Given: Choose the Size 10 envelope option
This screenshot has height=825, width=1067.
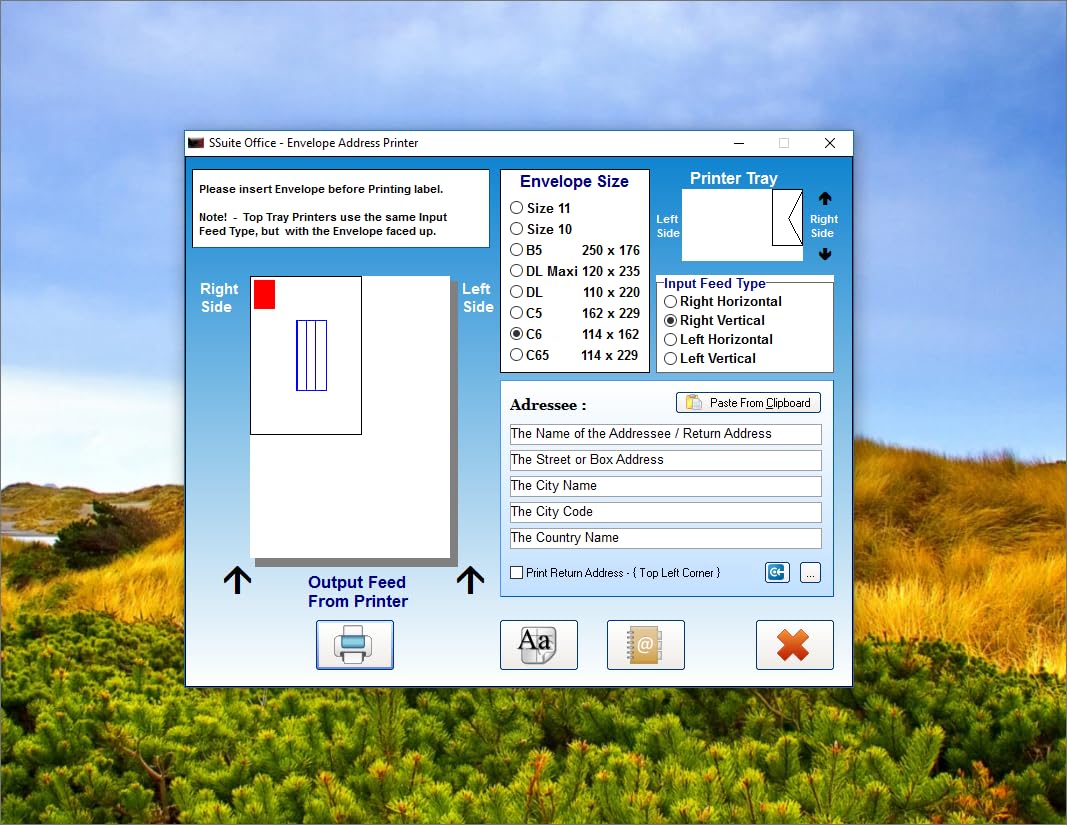Looking at the screenshot, I should 517,229.
